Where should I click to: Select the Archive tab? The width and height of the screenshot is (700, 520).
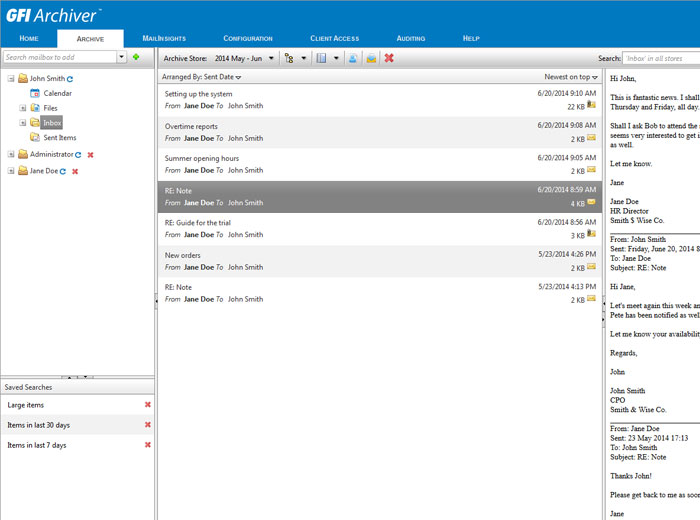point(90,39)
